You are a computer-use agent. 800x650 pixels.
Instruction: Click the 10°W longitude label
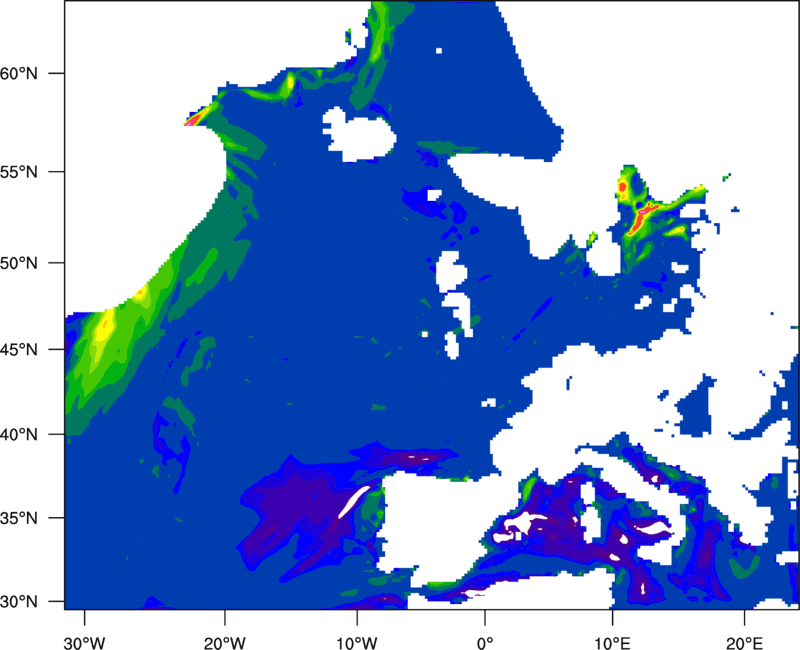[x=356, y=643]
